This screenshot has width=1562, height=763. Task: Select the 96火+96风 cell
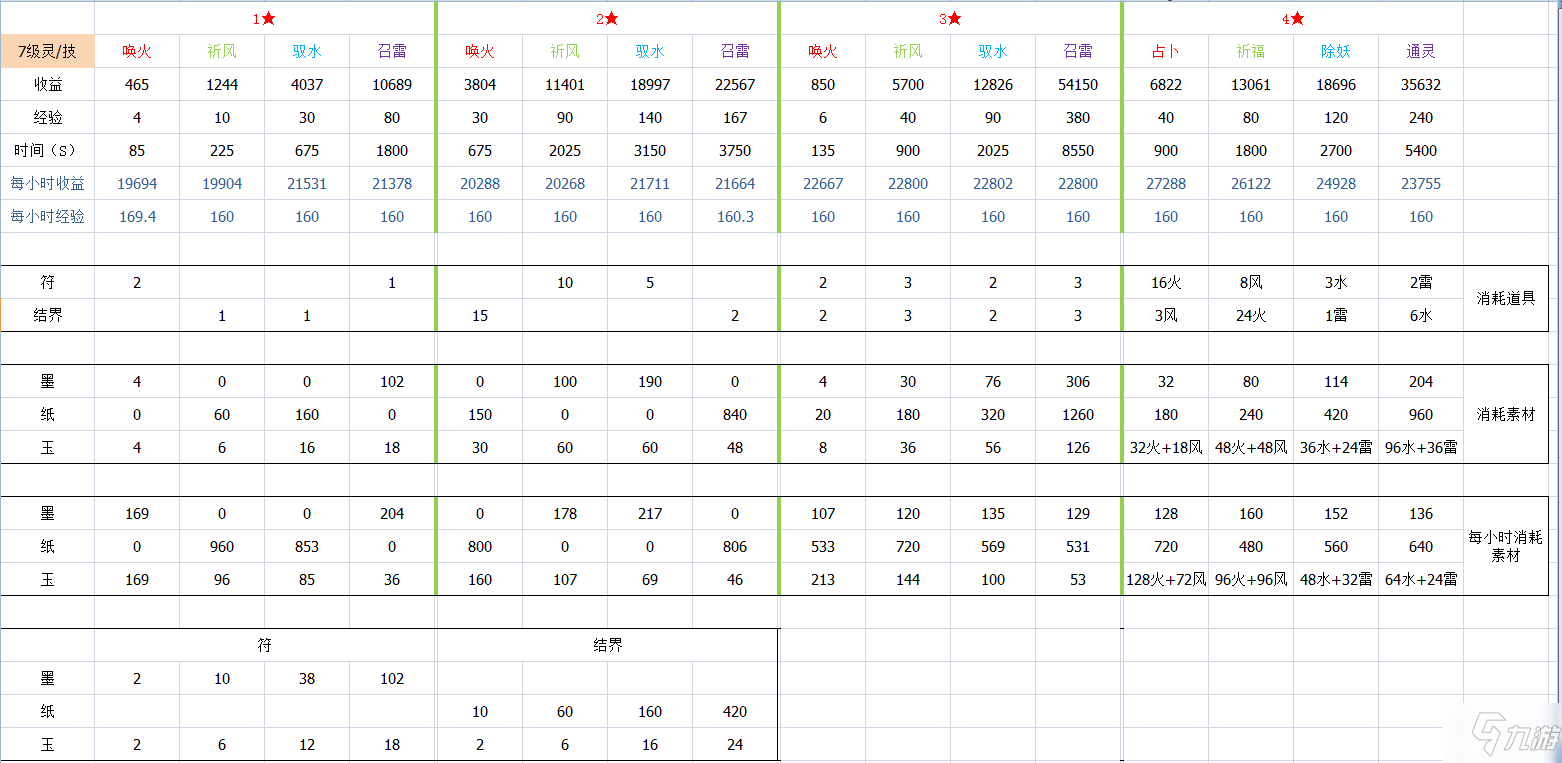pos(1251,580)
